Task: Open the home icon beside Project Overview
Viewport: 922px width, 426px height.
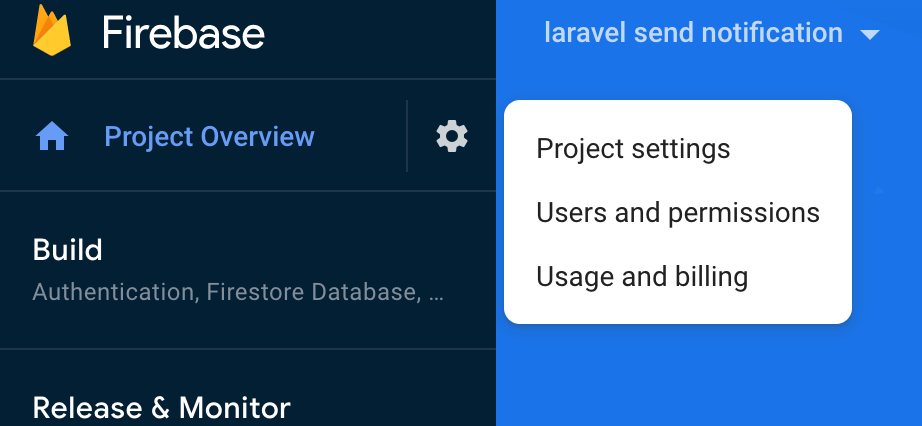Action: click(x=52, y=137)
